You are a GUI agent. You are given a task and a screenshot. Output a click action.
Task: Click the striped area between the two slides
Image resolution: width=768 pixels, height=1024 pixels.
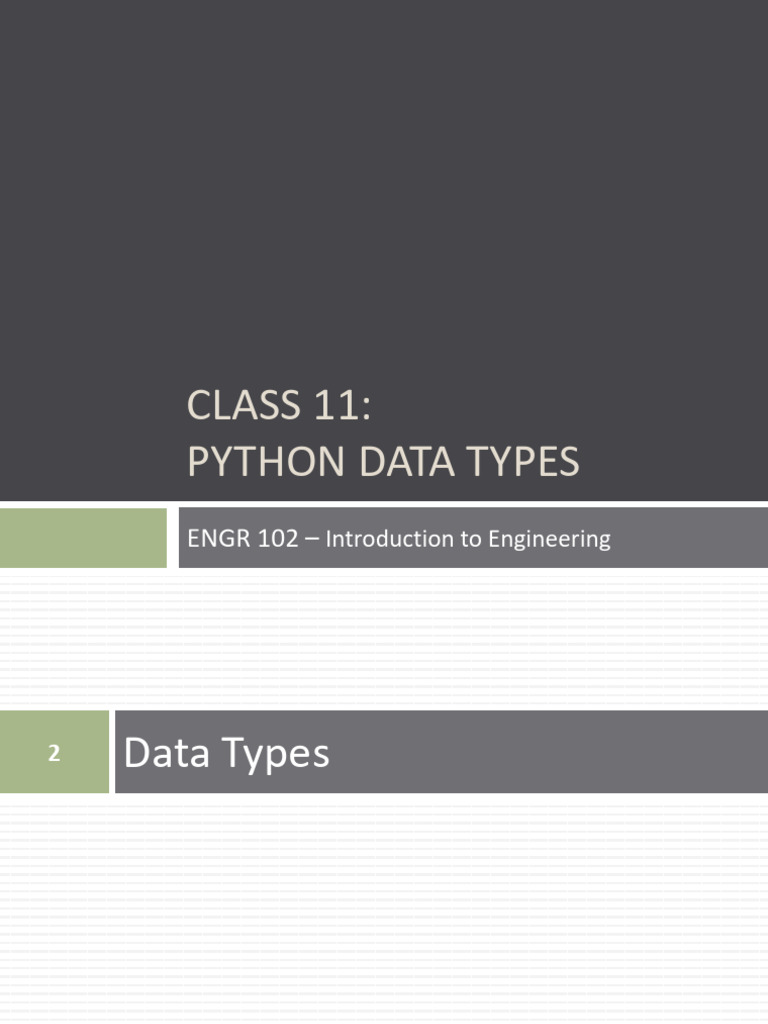(x=384, y=638)
